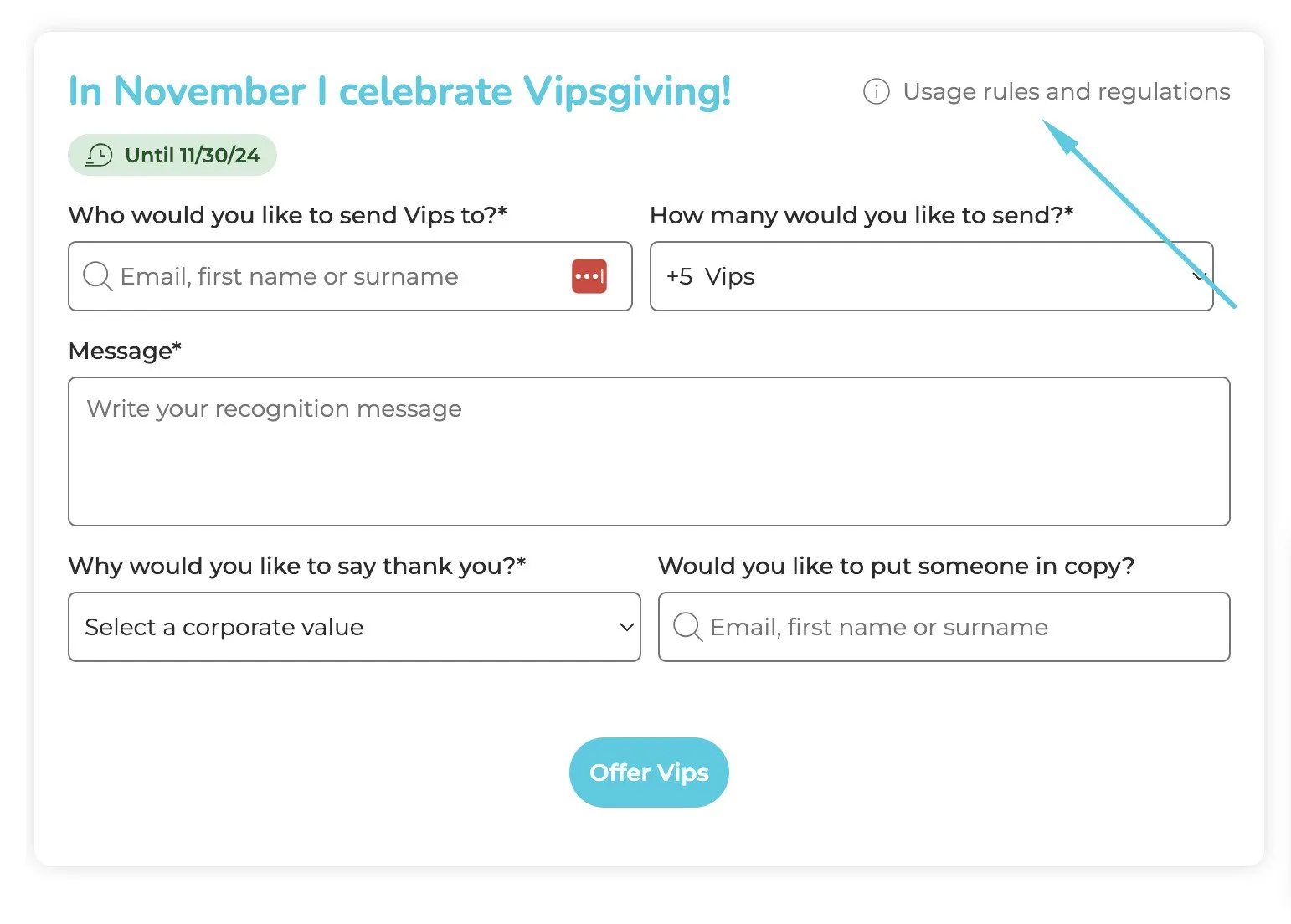Focus the Vips recipient email input
Viewport: 1291px width, 924px height.
tap(335, 276)
